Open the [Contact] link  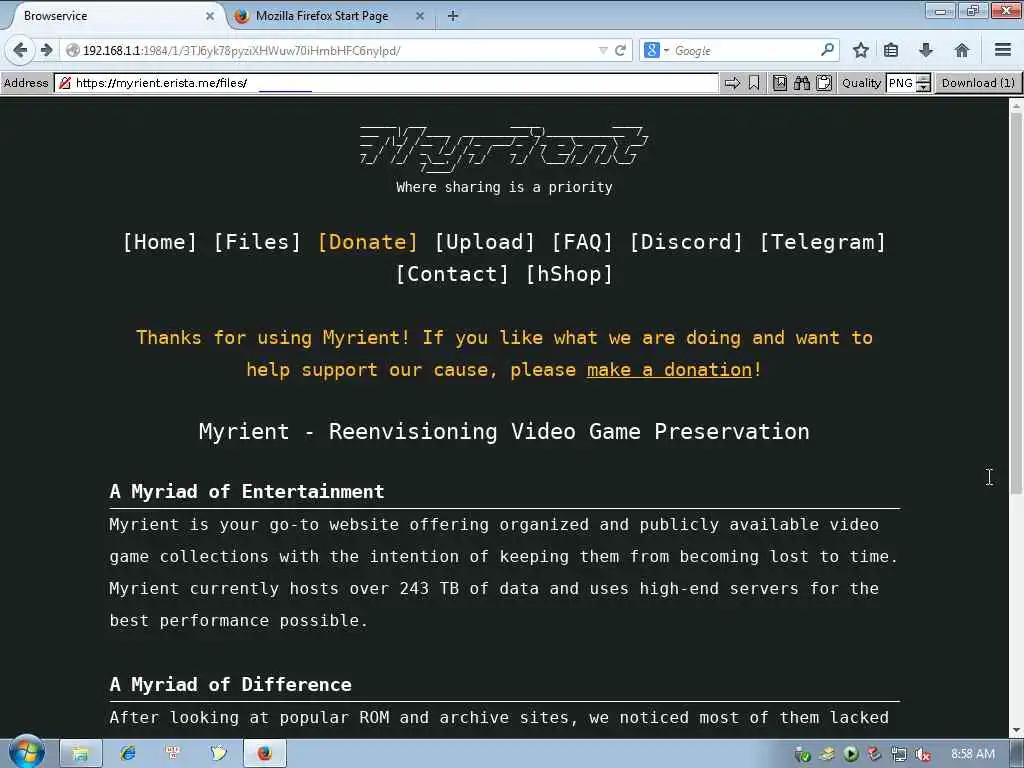[452, 274]
